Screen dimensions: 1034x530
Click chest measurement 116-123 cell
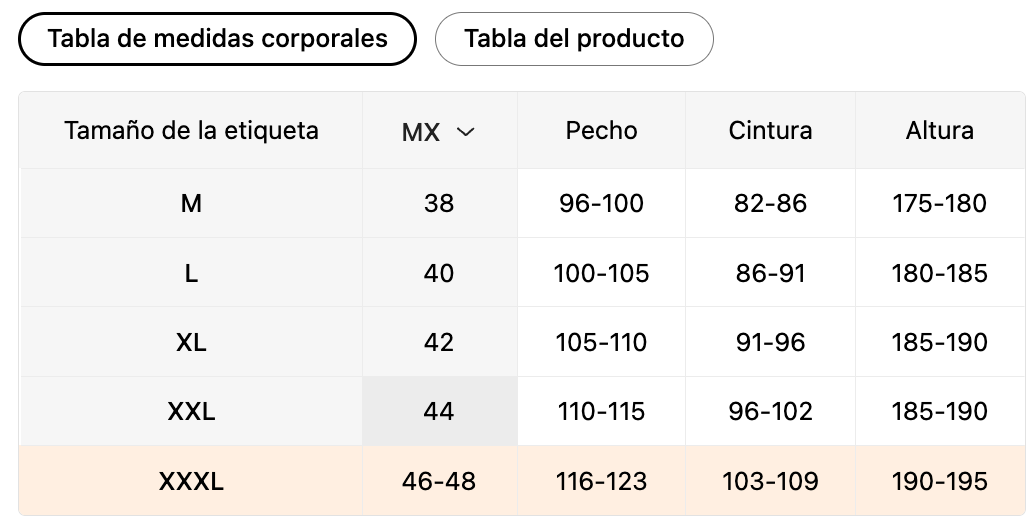click(x=601, y=481)
